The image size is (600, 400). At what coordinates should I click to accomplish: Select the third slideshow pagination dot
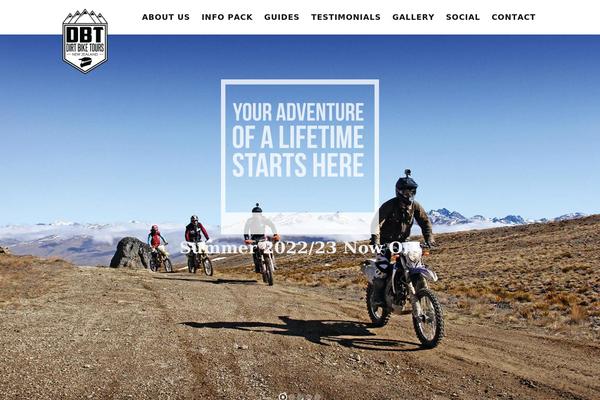tap(300, 397)
